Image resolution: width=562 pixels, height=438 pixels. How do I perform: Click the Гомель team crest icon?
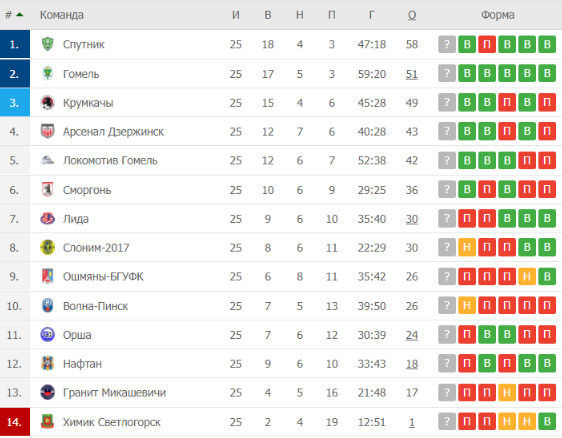coord(47,74)
